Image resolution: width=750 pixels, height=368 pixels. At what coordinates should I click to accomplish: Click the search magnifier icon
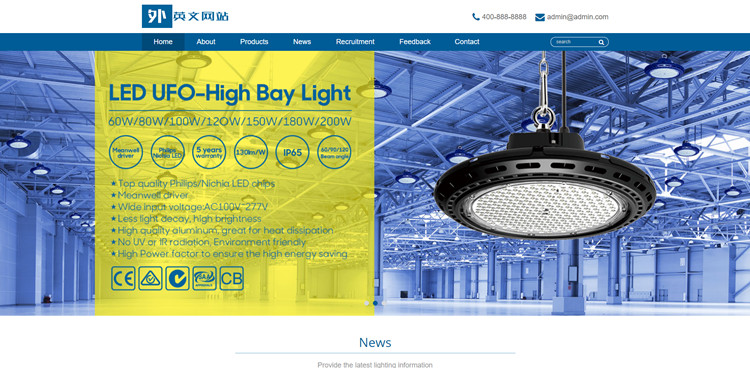601,42
